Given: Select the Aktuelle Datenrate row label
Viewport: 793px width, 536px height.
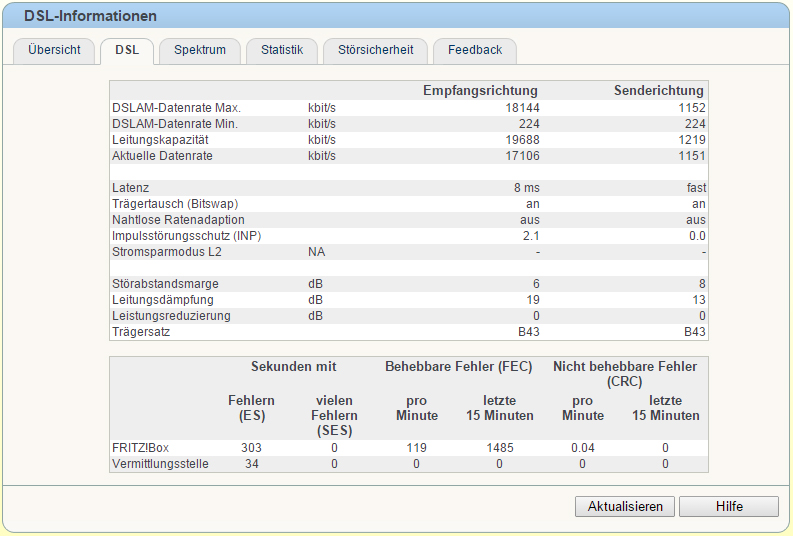Looking at the screenshot, I should (x=162, y=156).
